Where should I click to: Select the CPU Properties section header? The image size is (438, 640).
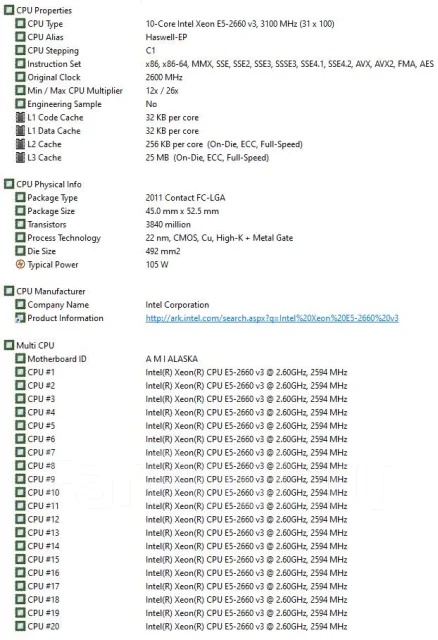pyautogui.click(x=44, y=11)
